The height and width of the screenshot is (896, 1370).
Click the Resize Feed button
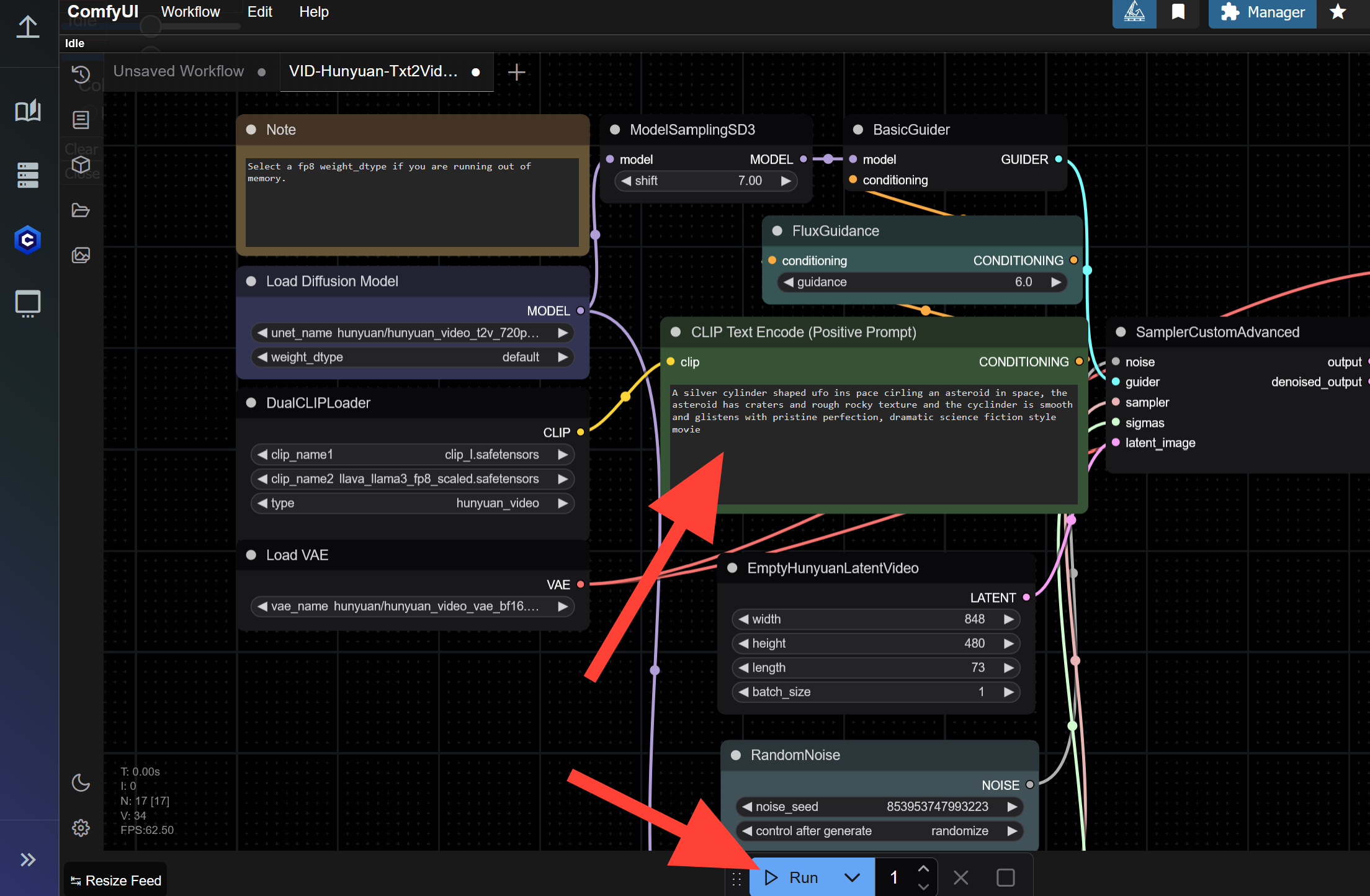point(116,880)
